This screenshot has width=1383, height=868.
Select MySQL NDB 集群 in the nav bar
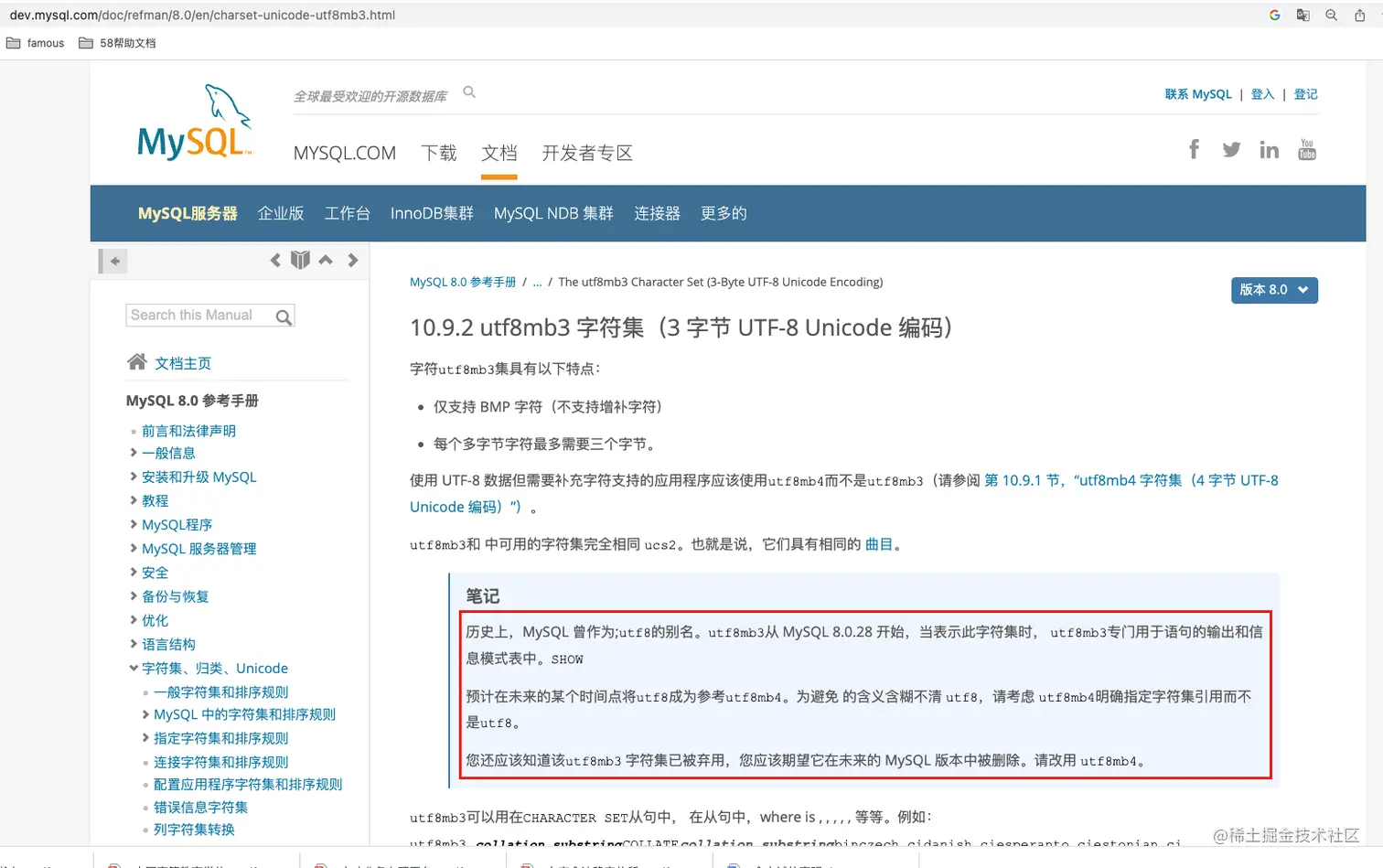point(553,213)
